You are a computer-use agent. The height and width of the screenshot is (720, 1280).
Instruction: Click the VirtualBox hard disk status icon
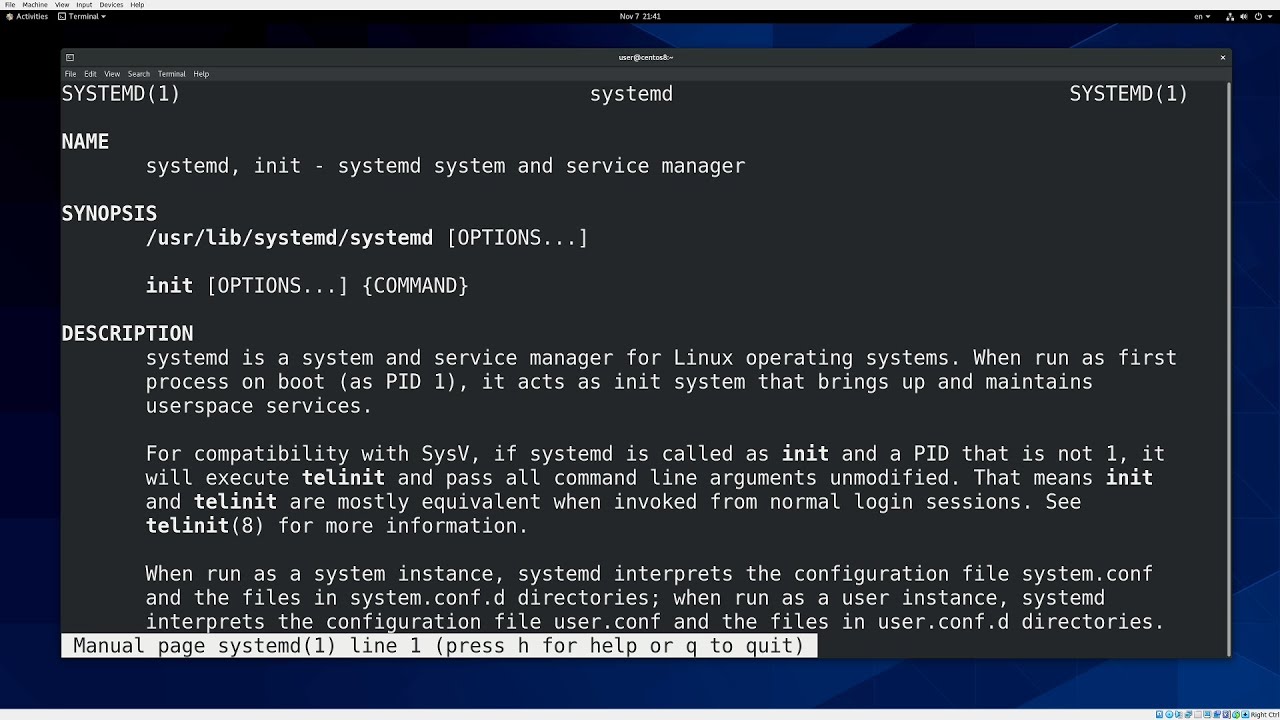[1160, 714]
